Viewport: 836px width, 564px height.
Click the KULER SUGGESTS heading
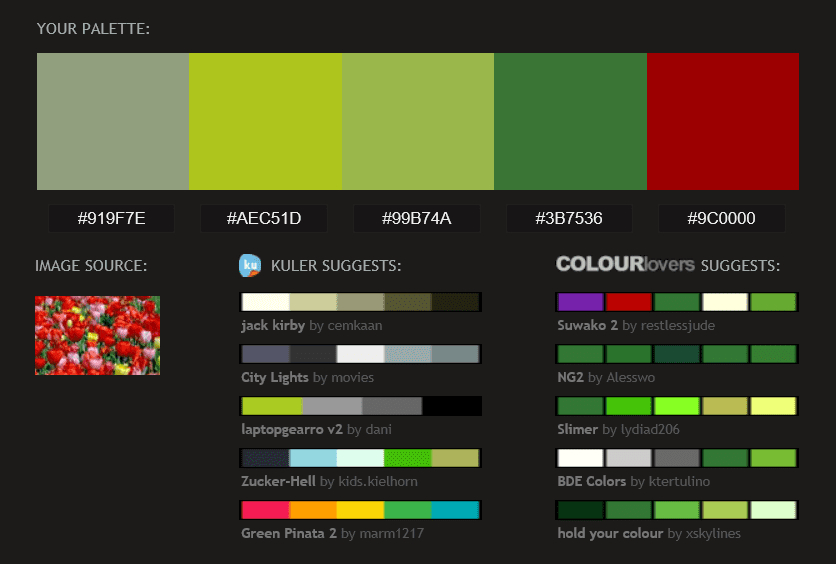tap(336, 265)
